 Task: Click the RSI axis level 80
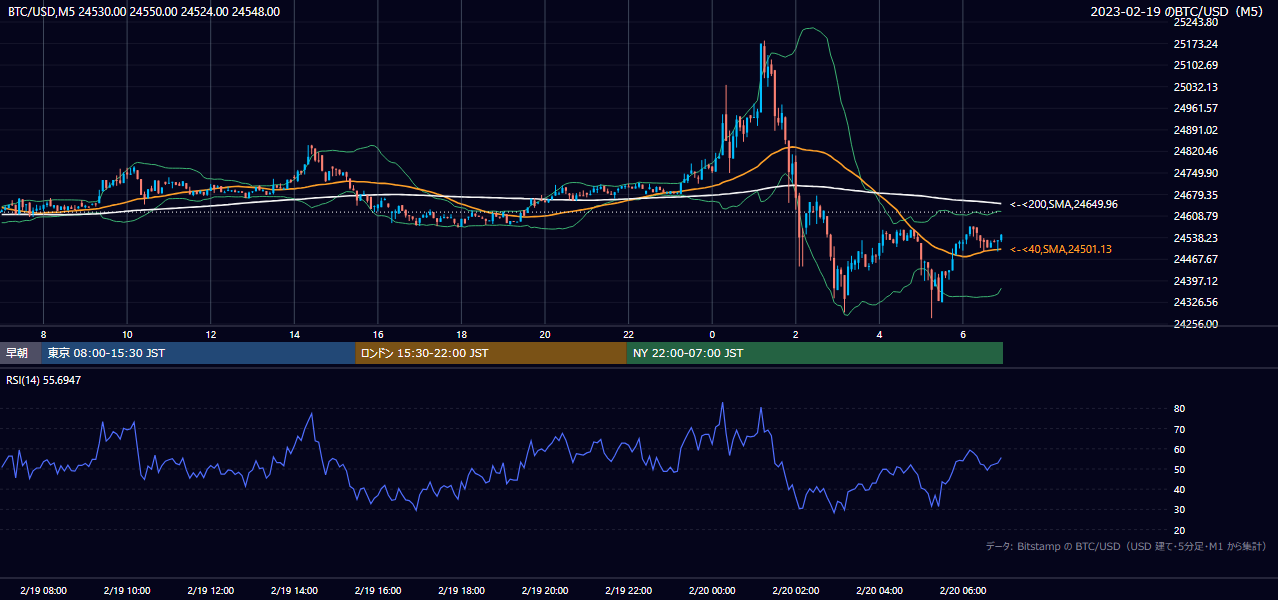click(1180, 409)
